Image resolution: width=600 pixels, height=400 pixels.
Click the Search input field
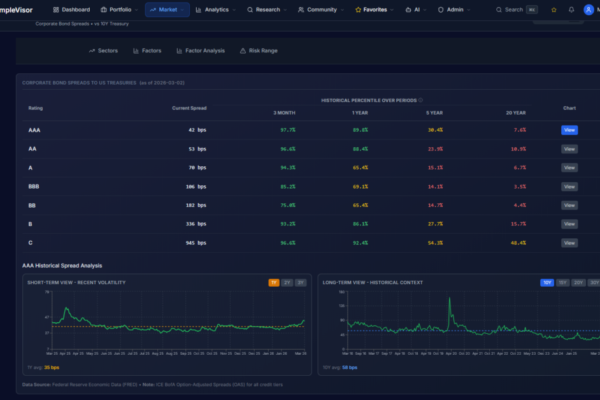(x=514, y=10)
